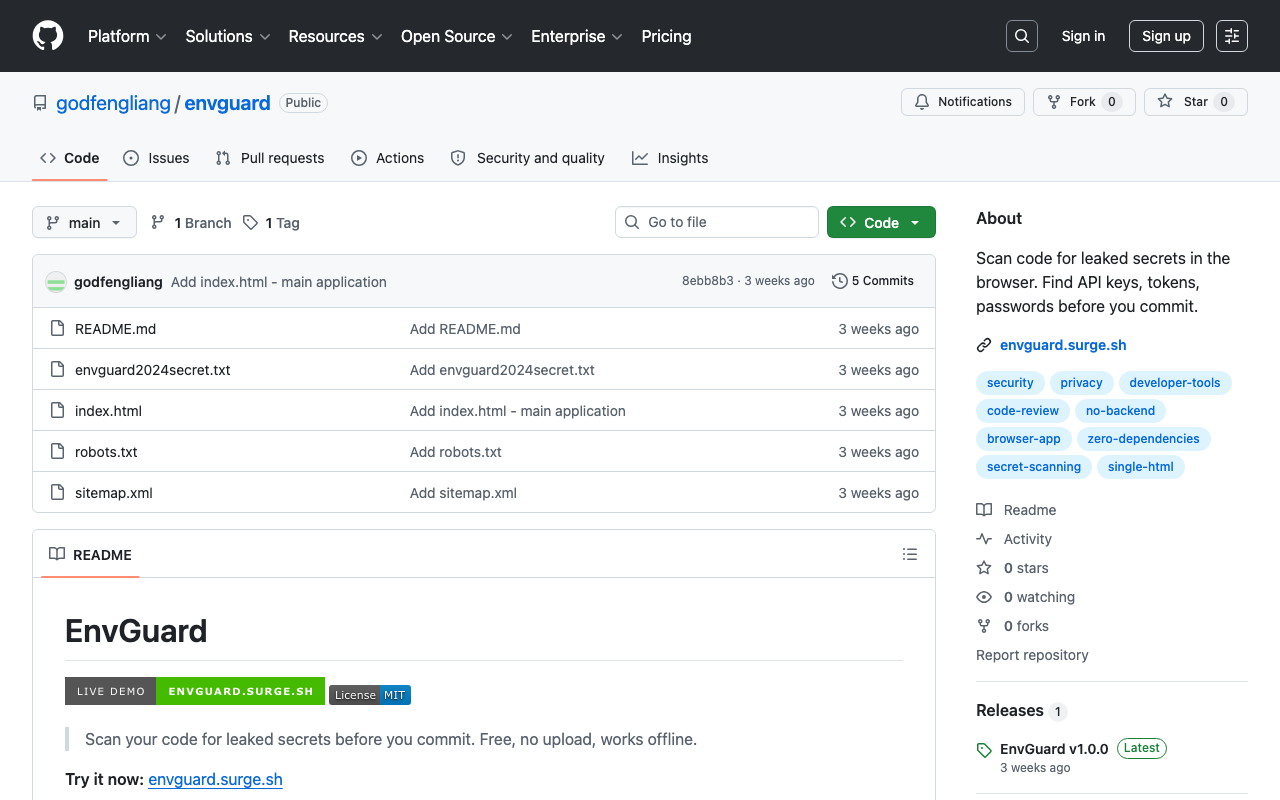This screenshot has height=800, width=1280.
Task: Open envguard2024secret.txt file
Action: point(153,370)
